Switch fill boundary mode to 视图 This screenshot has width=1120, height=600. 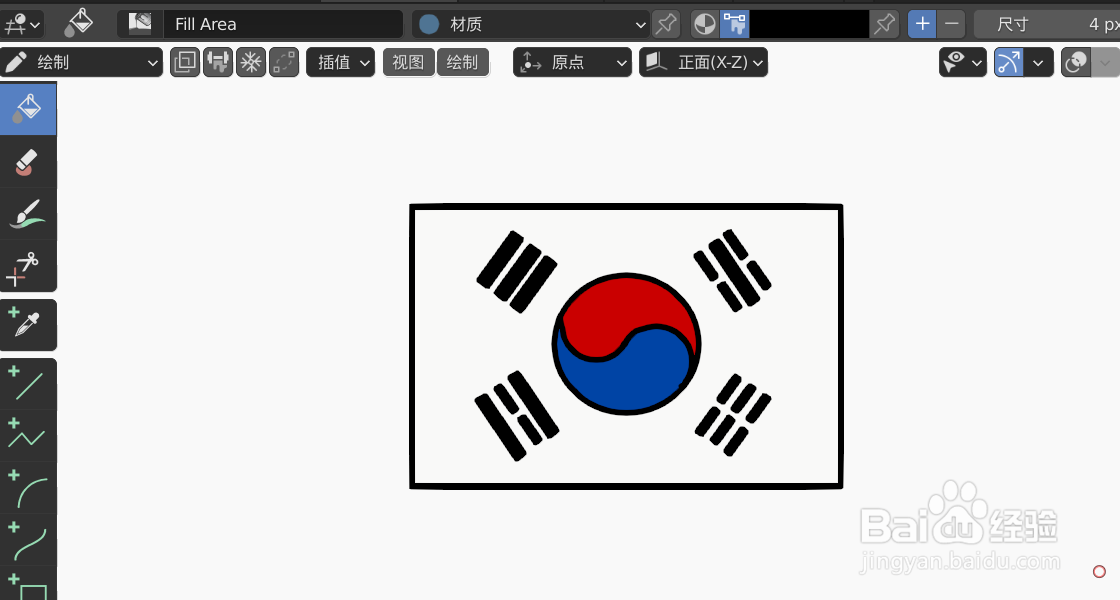(x=408, y=61)
